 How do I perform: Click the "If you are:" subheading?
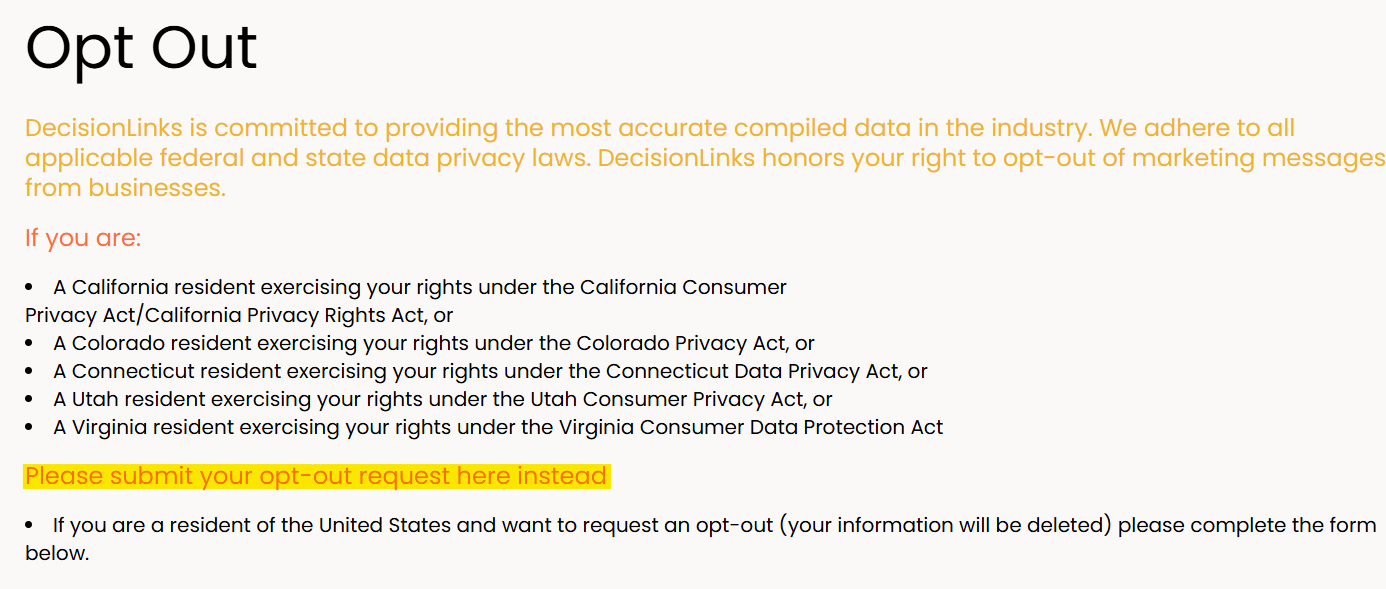(83, 238)
